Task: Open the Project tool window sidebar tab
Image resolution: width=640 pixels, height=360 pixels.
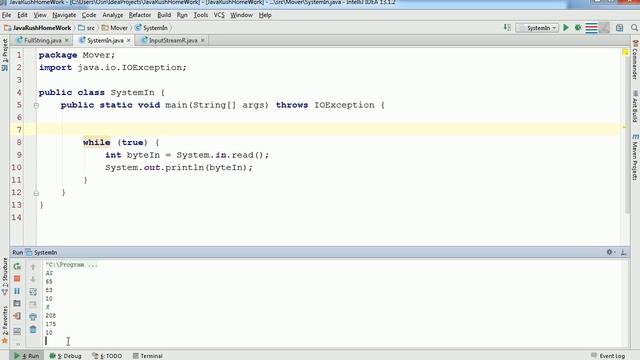Action: click(4, 55)
